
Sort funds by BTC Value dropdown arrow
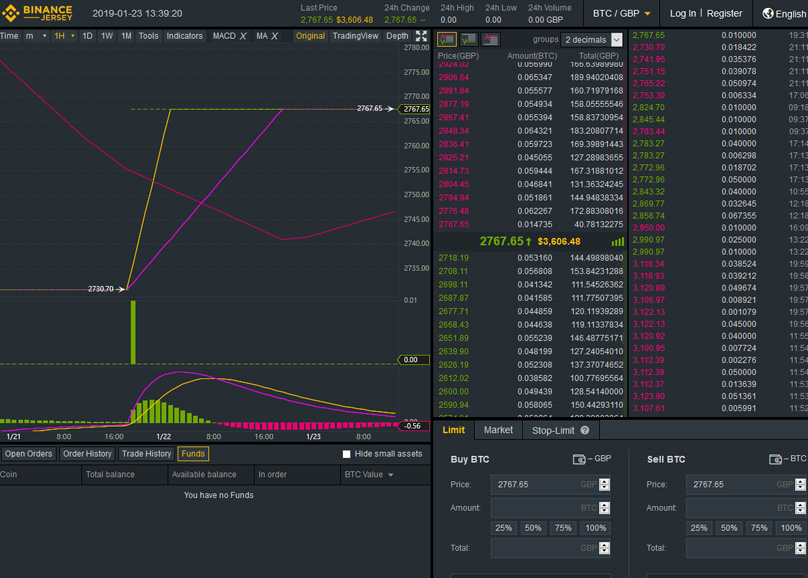tap(391, 474)
